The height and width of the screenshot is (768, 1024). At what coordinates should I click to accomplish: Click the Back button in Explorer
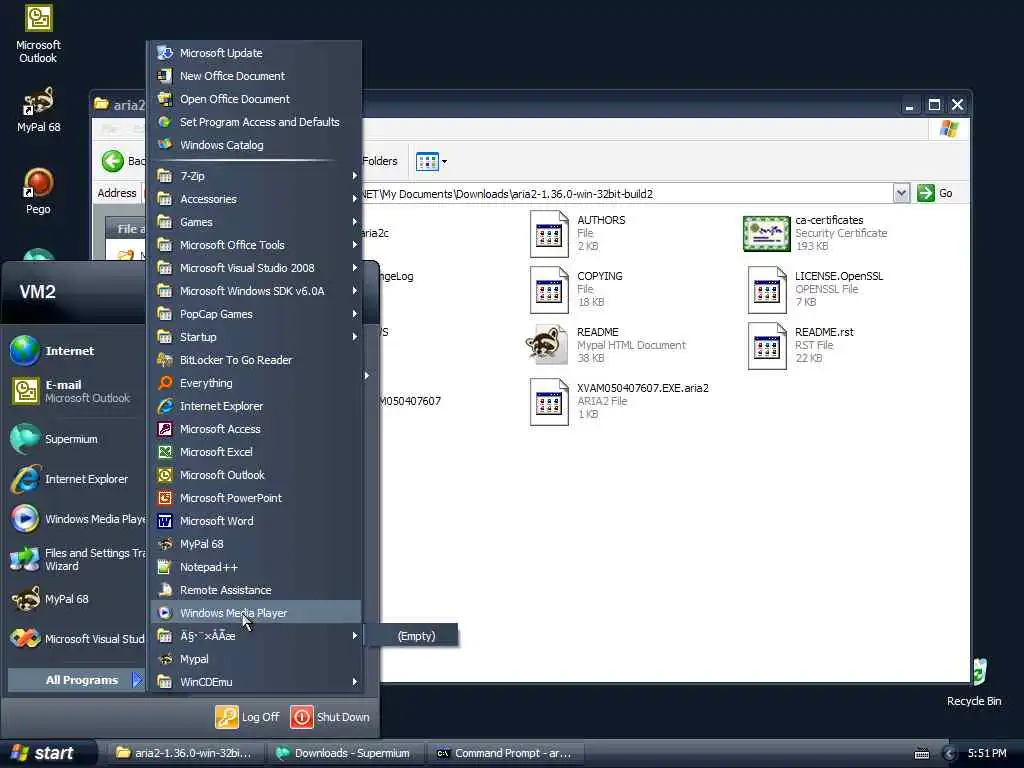123,161
